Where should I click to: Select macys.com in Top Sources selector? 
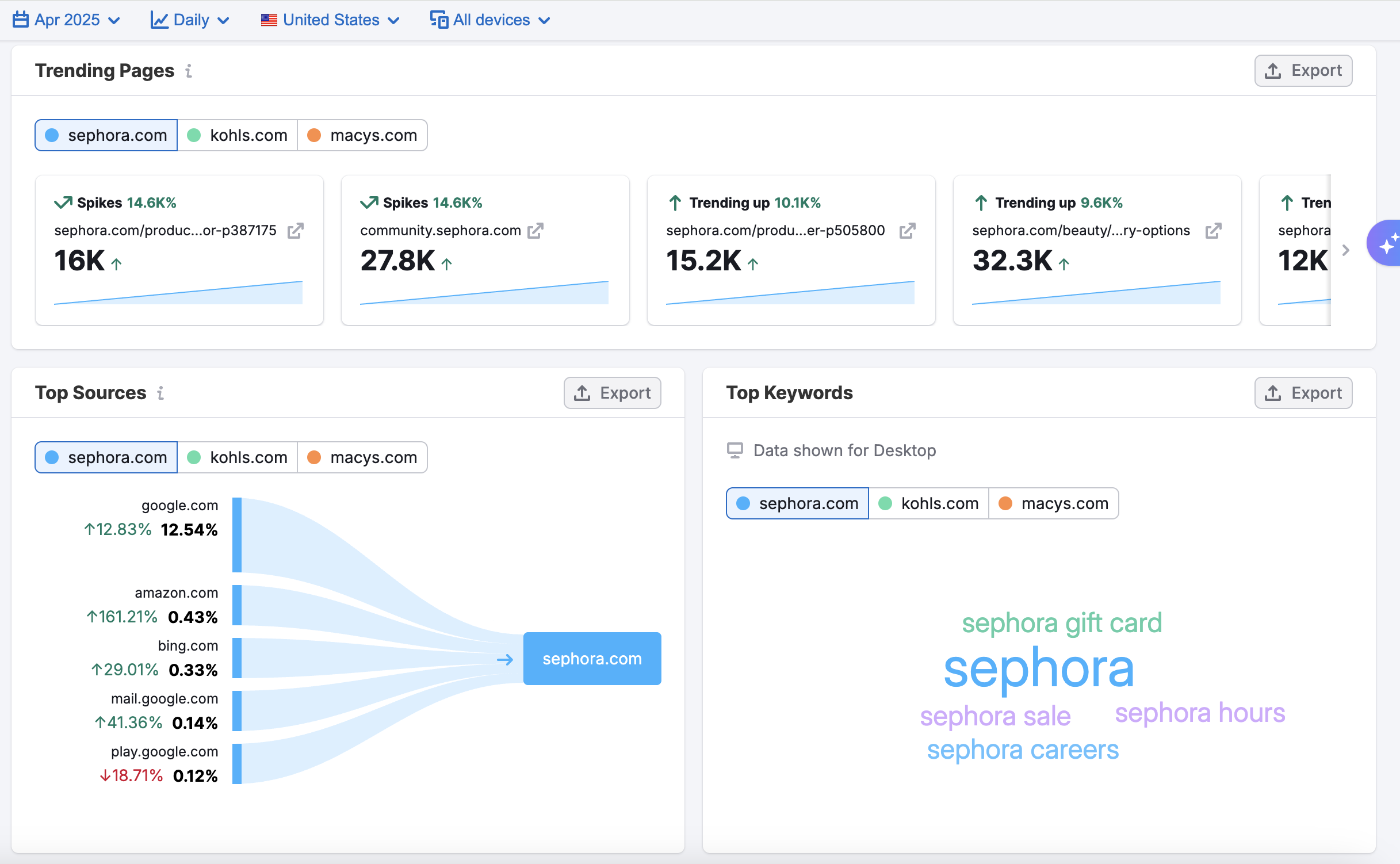pyautogui.click(x=362, y=457)
